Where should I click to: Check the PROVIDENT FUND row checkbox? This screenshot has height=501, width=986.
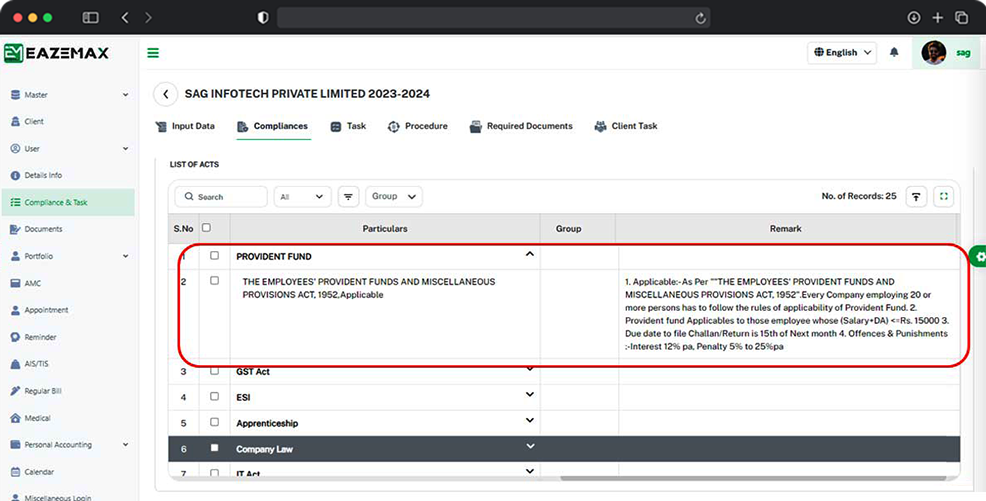(x=214, y=256)
